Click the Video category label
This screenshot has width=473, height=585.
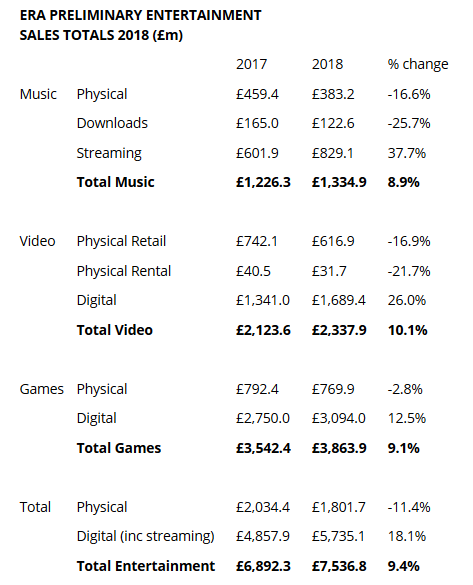pos(37,241)
